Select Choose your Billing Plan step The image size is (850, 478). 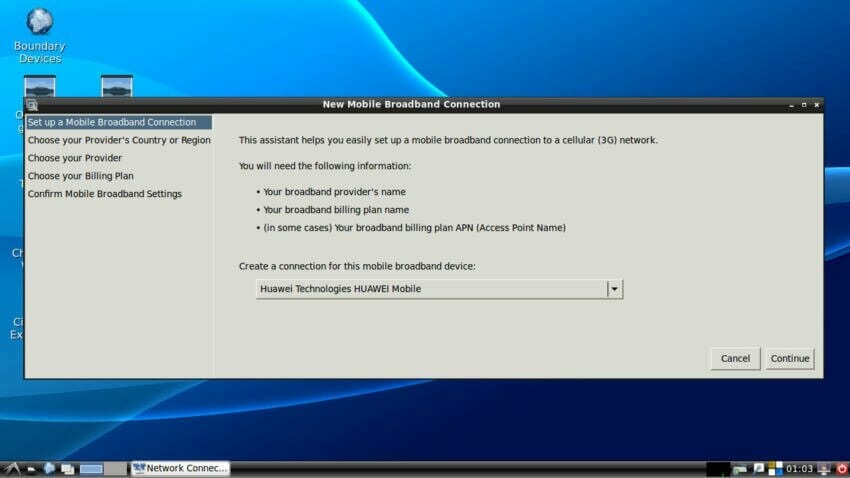click(80, 176)
